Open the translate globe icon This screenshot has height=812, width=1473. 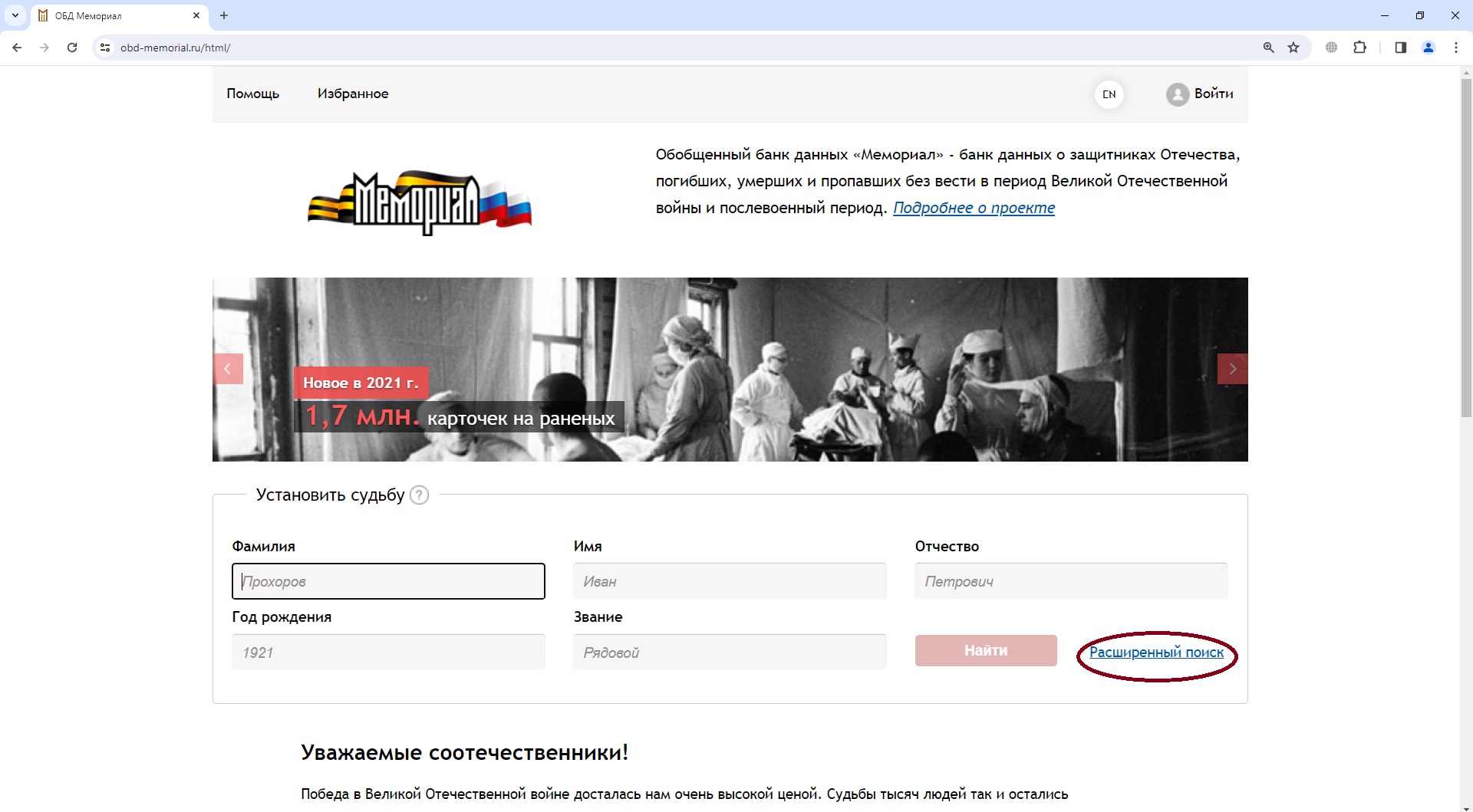(1332, 47)
